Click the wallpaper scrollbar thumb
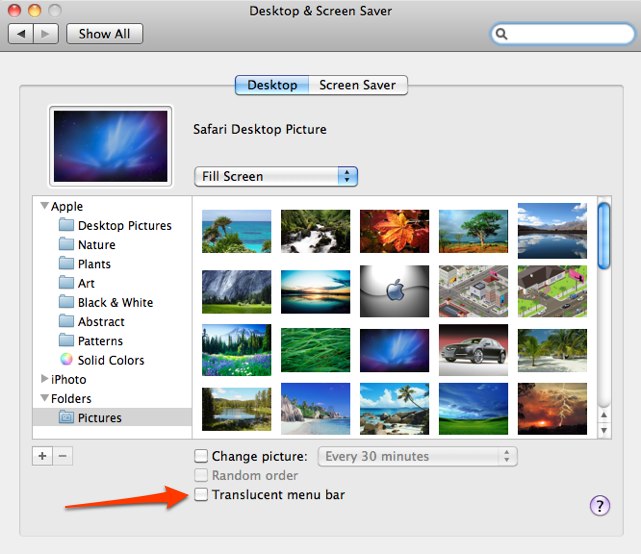 pos(604,236)
